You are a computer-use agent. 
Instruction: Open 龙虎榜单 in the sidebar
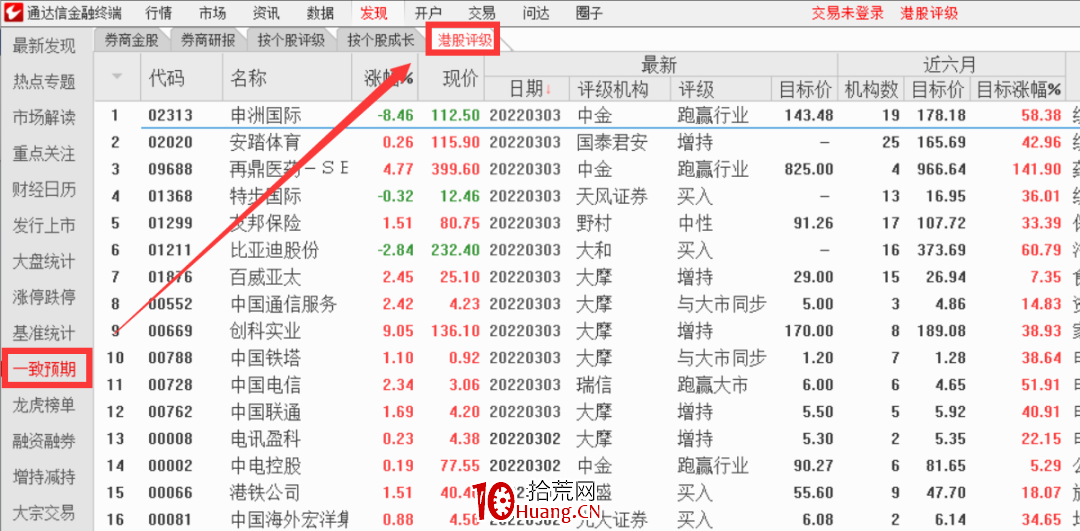tap(44, 405)
